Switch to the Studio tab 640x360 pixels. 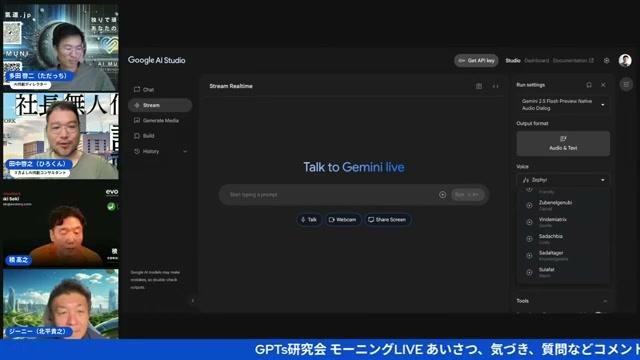513,60
